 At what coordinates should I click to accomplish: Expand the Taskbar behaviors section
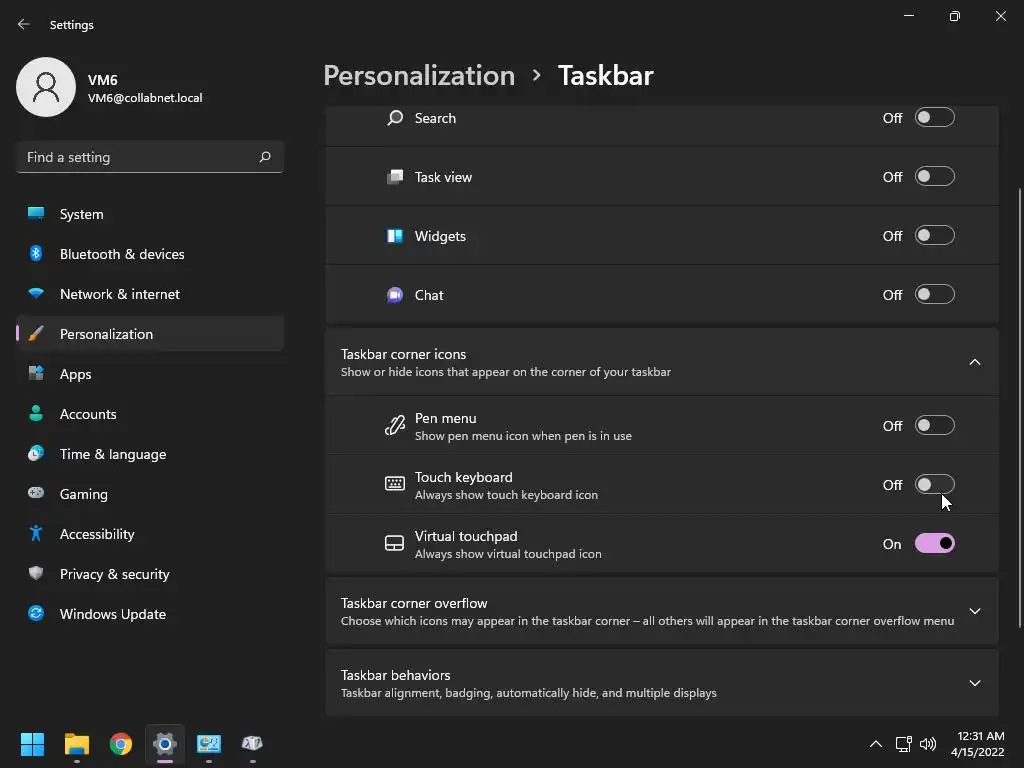click(974, 683)
